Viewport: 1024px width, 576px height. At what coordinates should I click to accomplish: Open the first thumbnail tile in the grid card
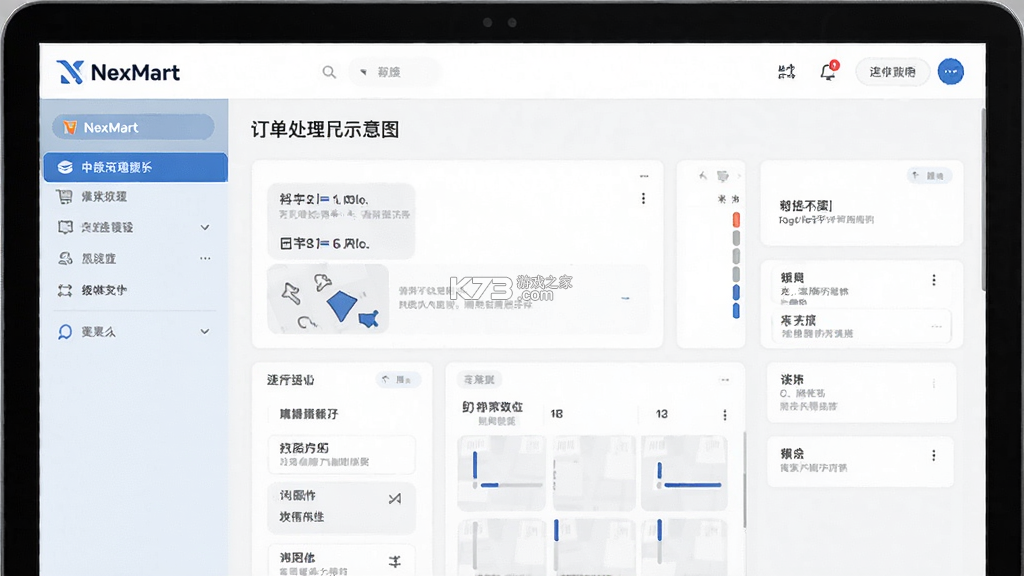pyautogui.click(x=501, y=473)
